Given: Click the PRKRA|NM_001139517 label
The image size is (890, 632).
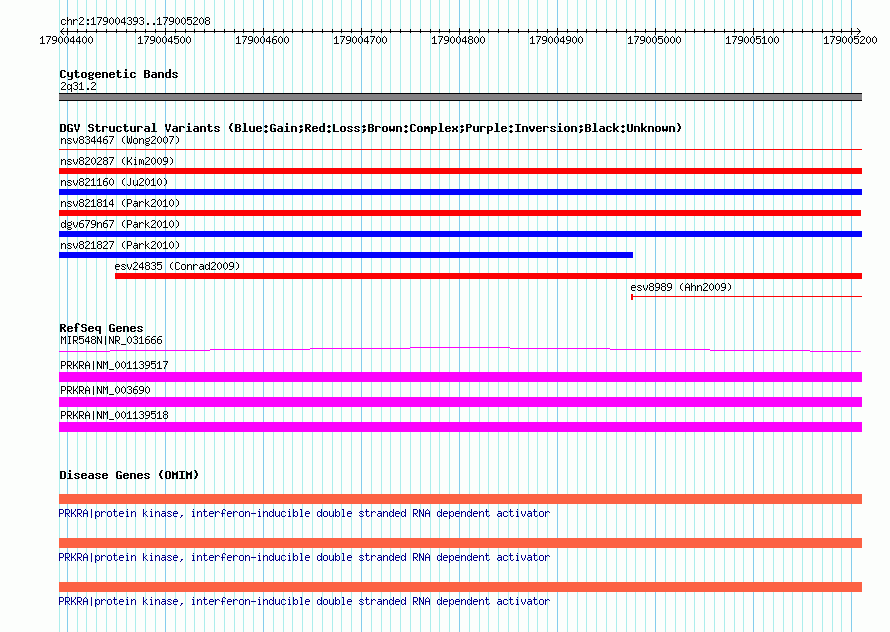Looking at the screenshot, I should [x=114, y=366].
